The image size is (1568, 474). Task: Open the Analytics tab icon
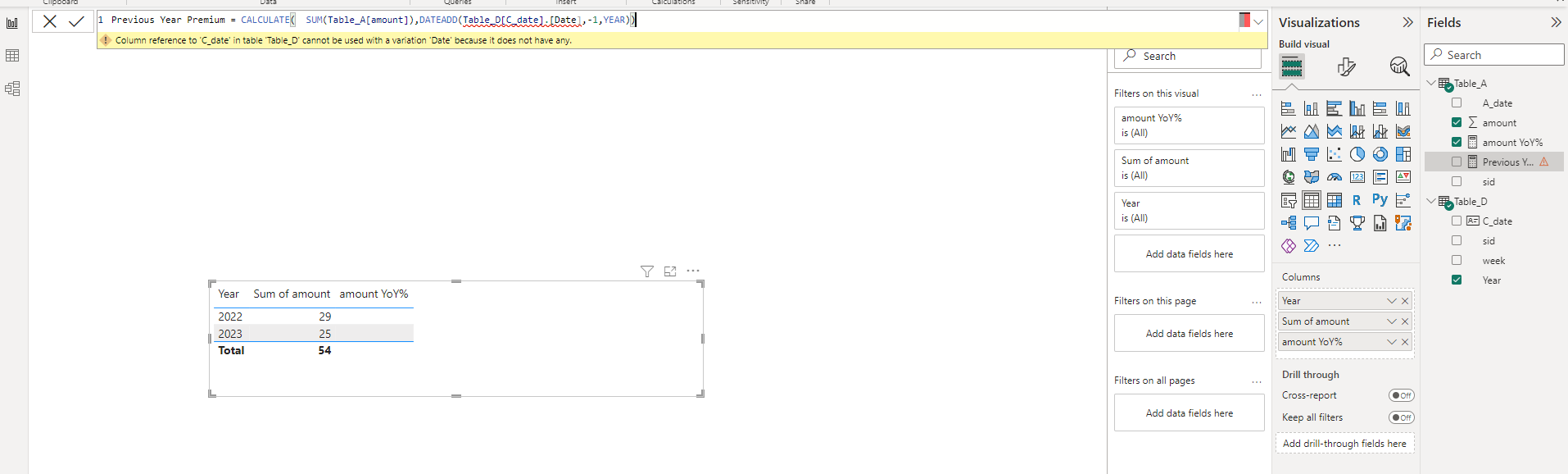point(1400,66)
